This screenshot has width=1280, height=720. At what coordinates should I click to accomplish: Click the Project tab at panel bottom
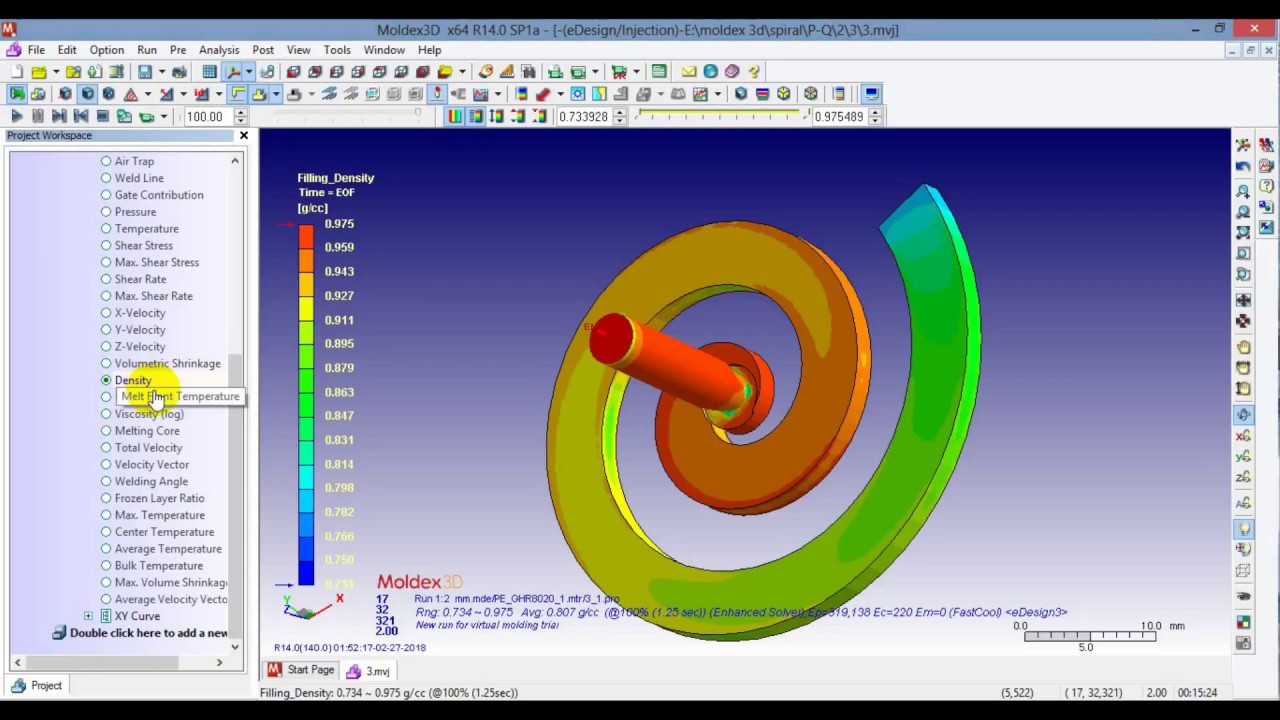(36, 685)
